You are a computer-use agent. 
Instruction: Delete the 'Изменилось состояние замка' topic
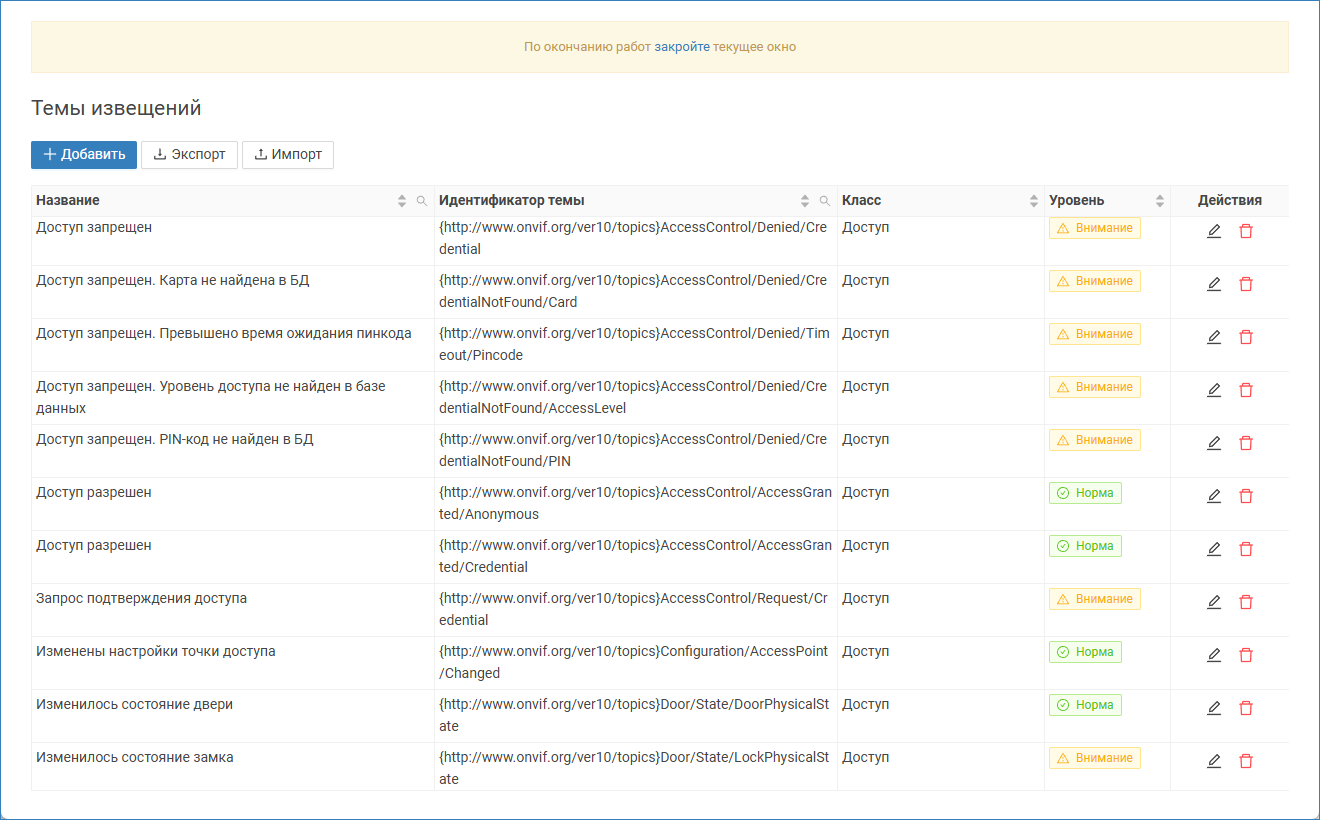point(1246,761)
